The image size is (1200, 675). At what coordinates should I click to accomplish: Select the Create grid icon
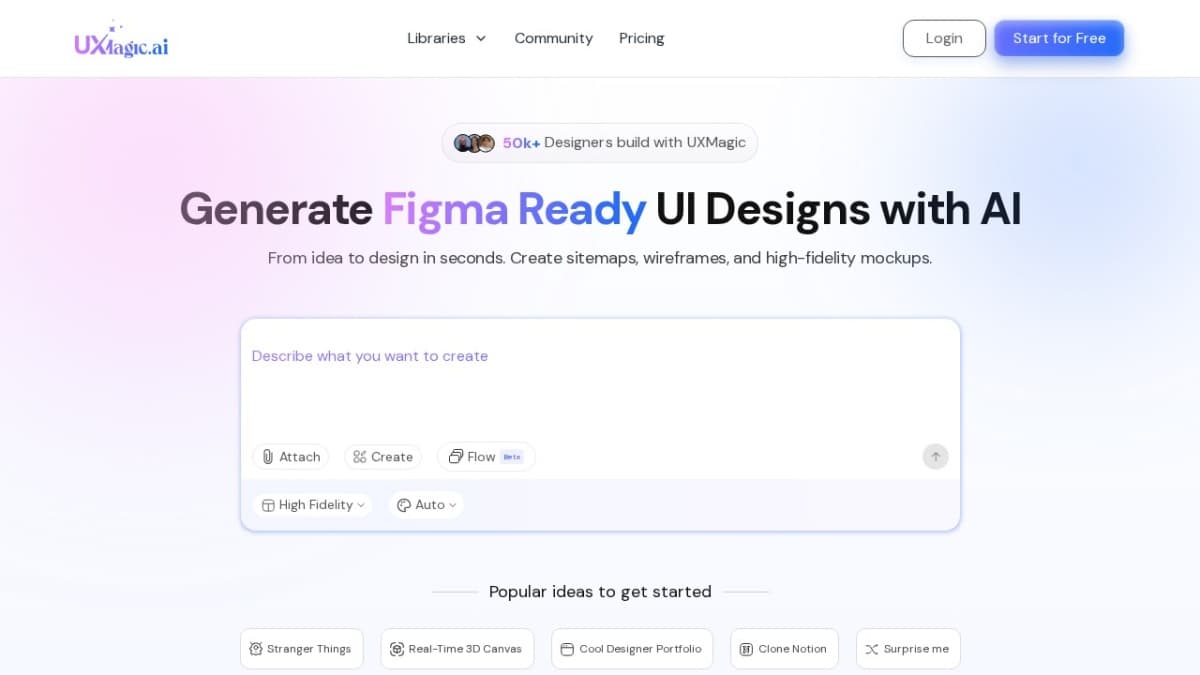(359, 456)
